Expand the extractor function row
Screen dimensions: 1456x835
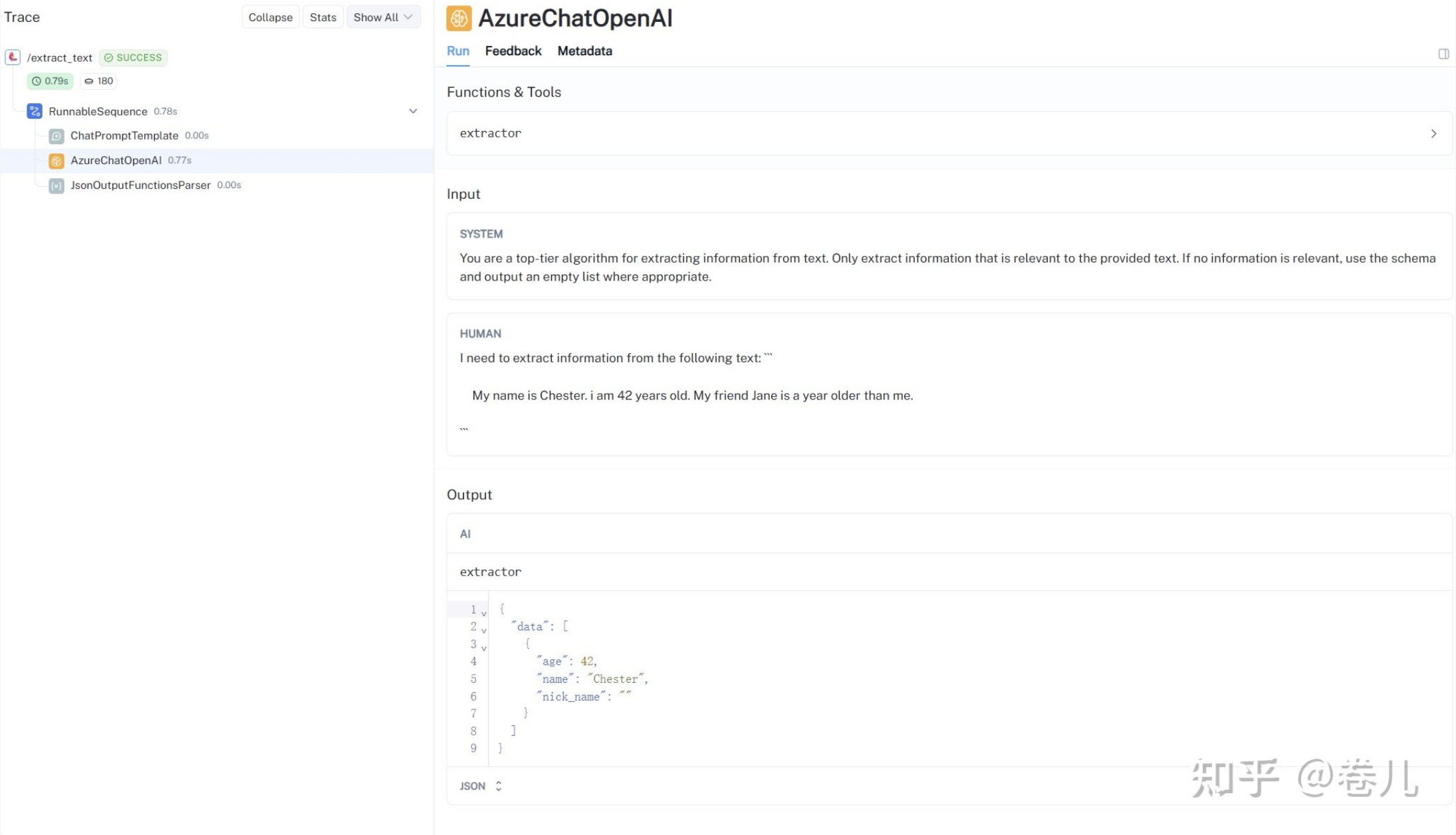tap(1433, 134)
